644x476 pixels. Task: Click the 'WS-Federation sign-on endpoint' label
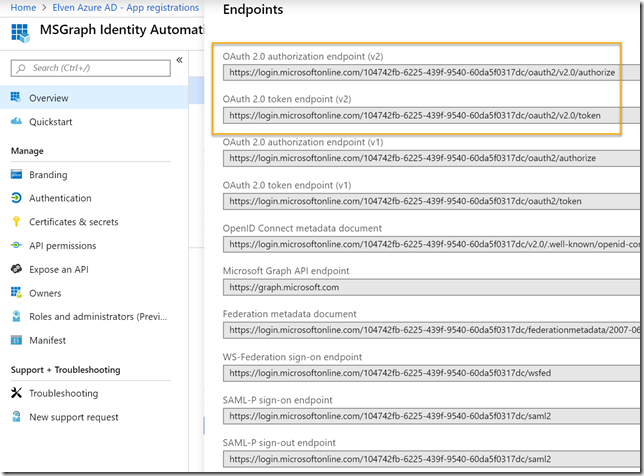[x=292, y=357]
